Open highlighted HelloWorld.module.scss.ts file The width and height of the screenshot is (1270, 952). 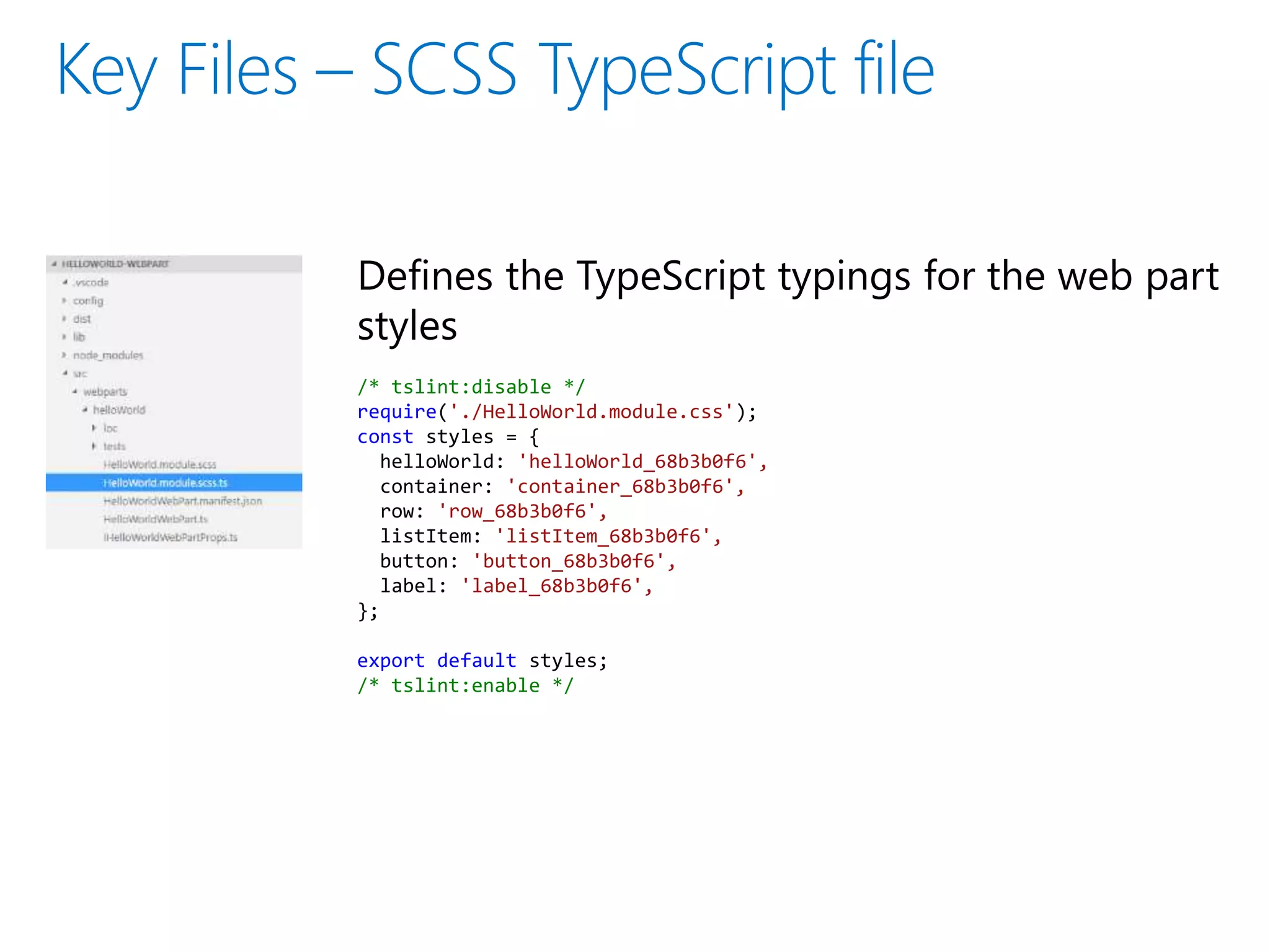click(174, 483)
